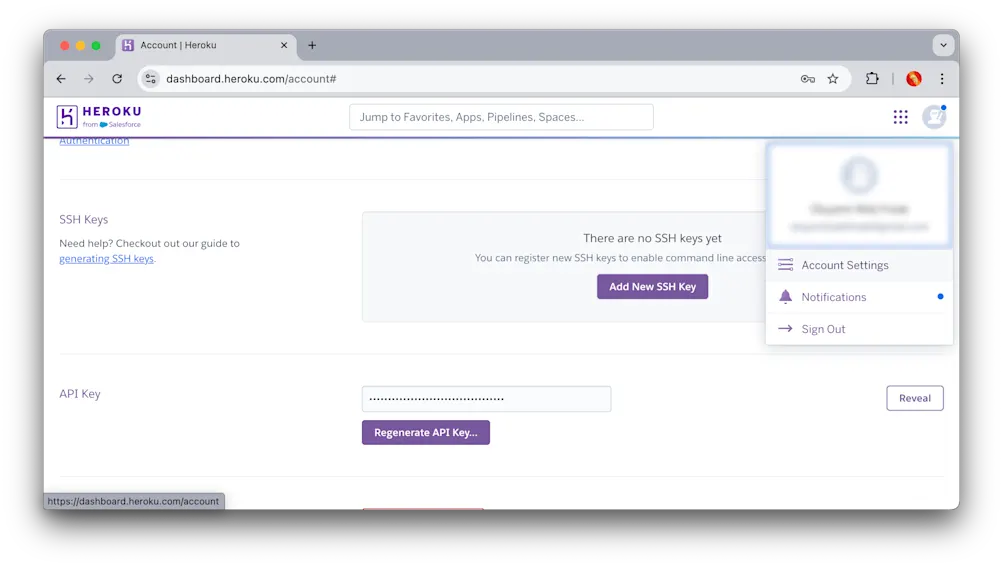Click the Jump to Favorites search field
1003x567 pixels.
501,117
